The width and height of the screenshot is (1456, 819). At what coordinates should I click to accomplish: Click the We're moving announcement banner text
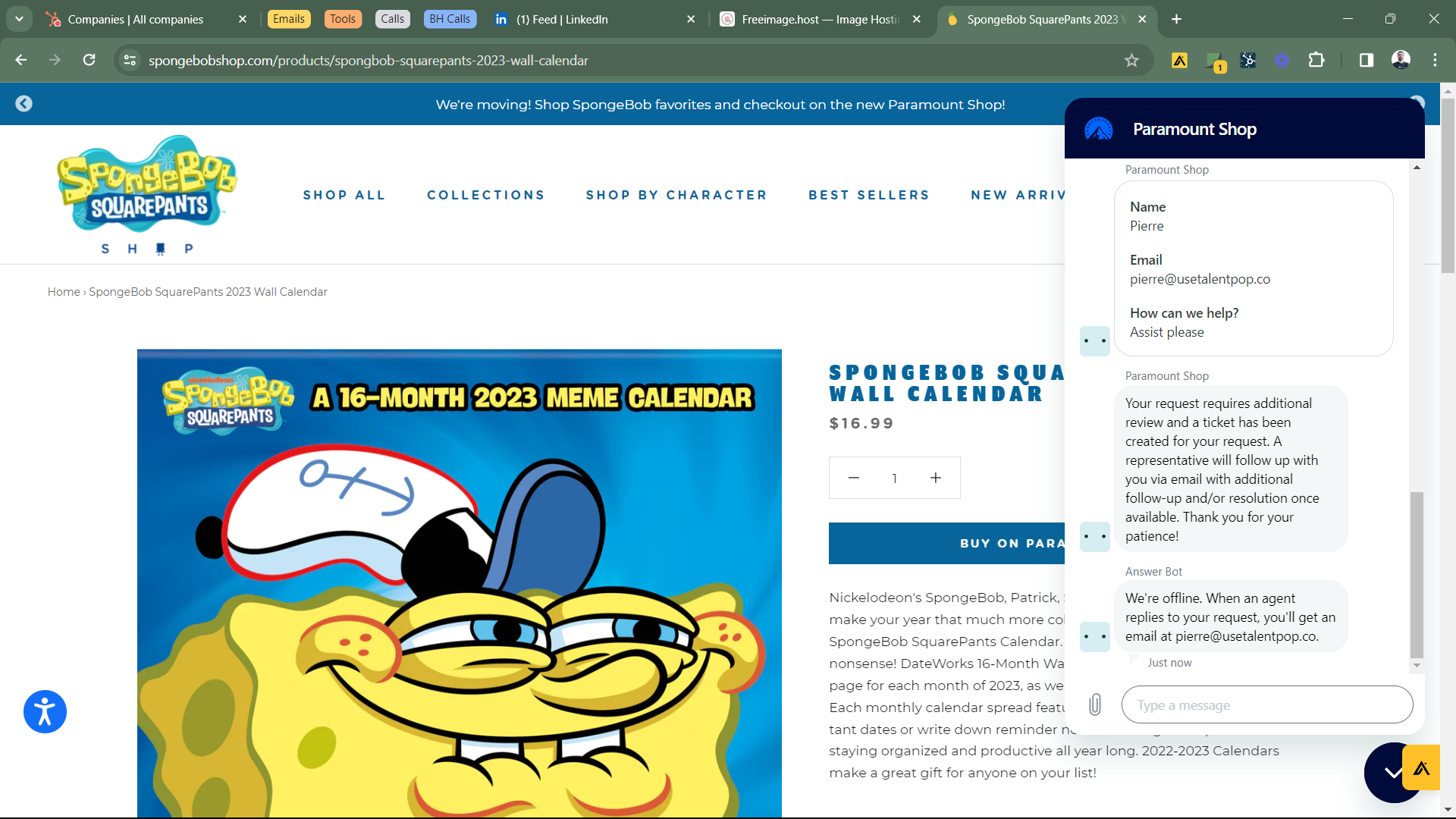(720, 105)
